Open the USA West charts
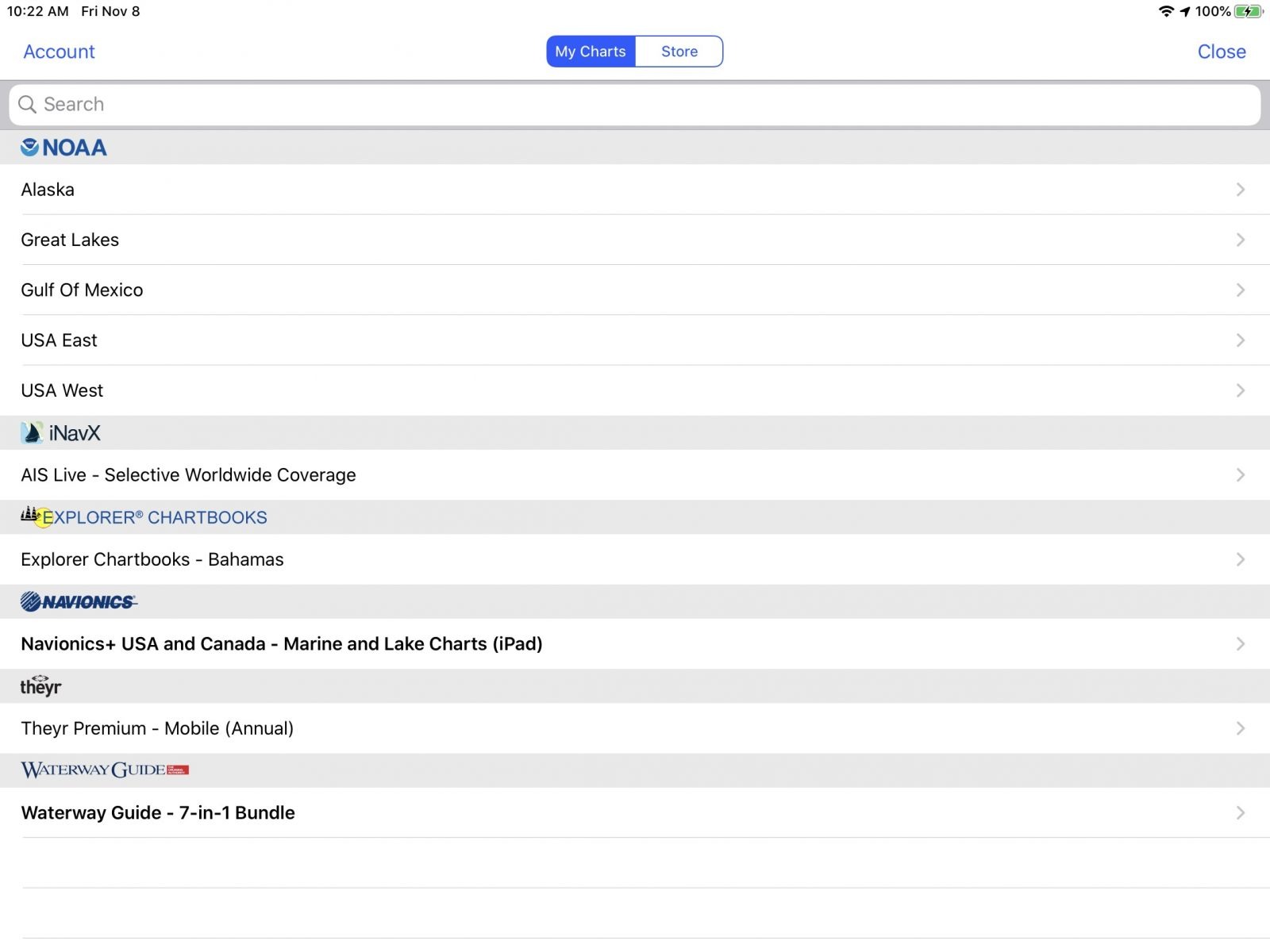This screenshot has width=1270, height=952. click(x=635, y=390)
